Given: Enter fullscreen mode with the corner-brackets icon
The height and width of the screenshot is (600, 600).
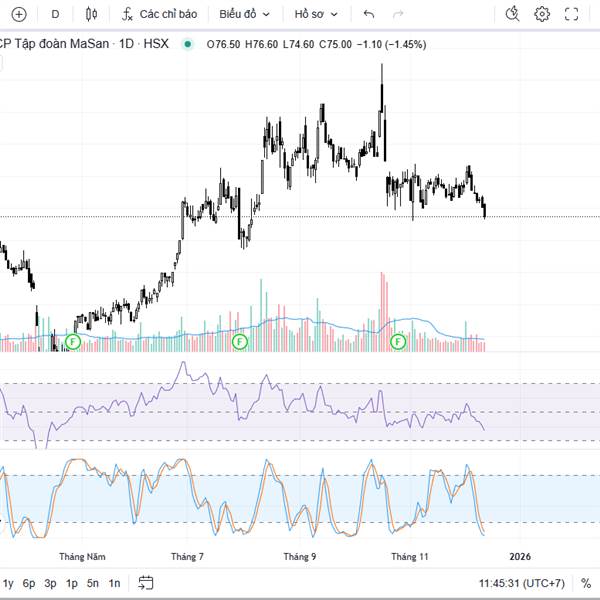Looking at the screenshot, I should tap(572, 14).
